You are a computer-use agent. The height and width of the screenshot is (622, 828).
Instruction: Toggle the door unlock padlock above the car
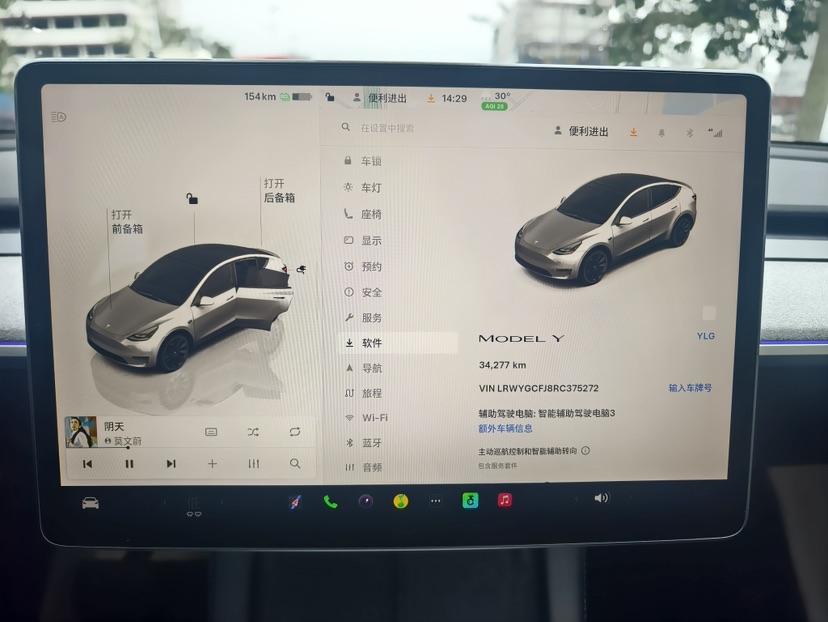tap(192, 199)
